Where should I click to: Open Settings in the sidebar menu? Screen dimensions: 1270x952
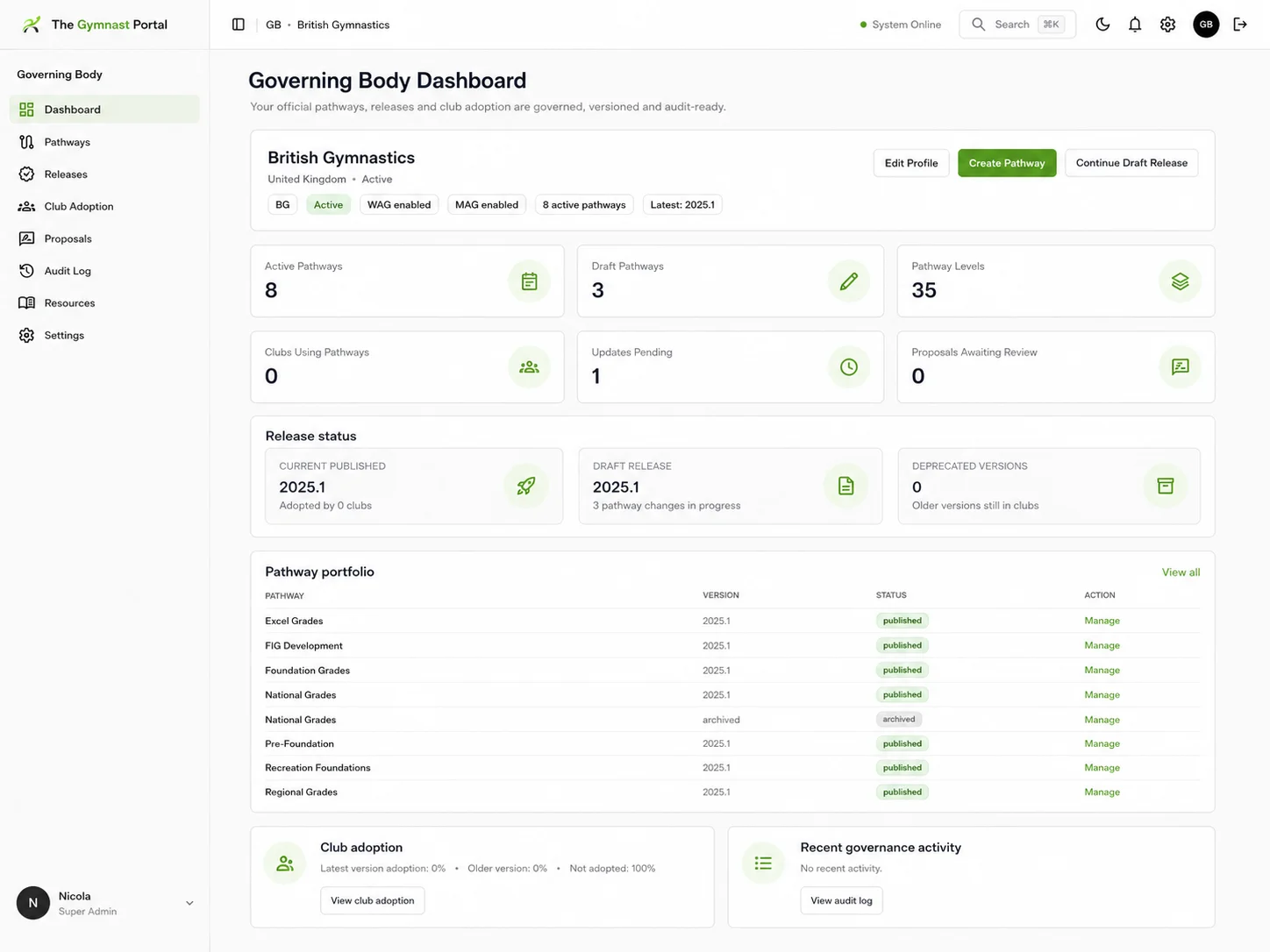(104, 336)
